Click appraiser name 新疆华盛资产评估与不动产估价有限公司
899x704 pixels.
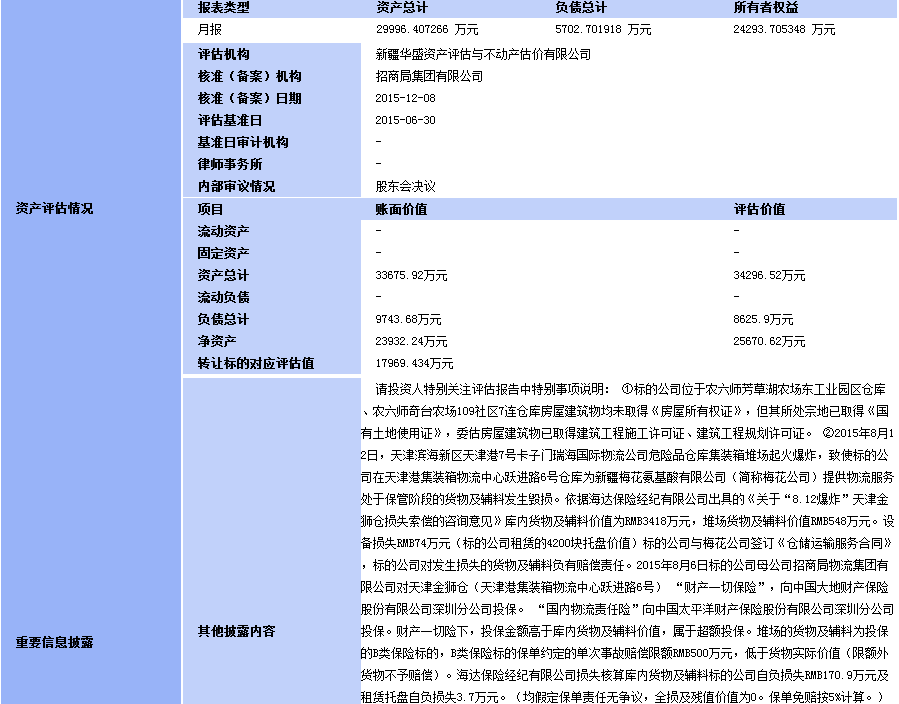pos(482,54)
